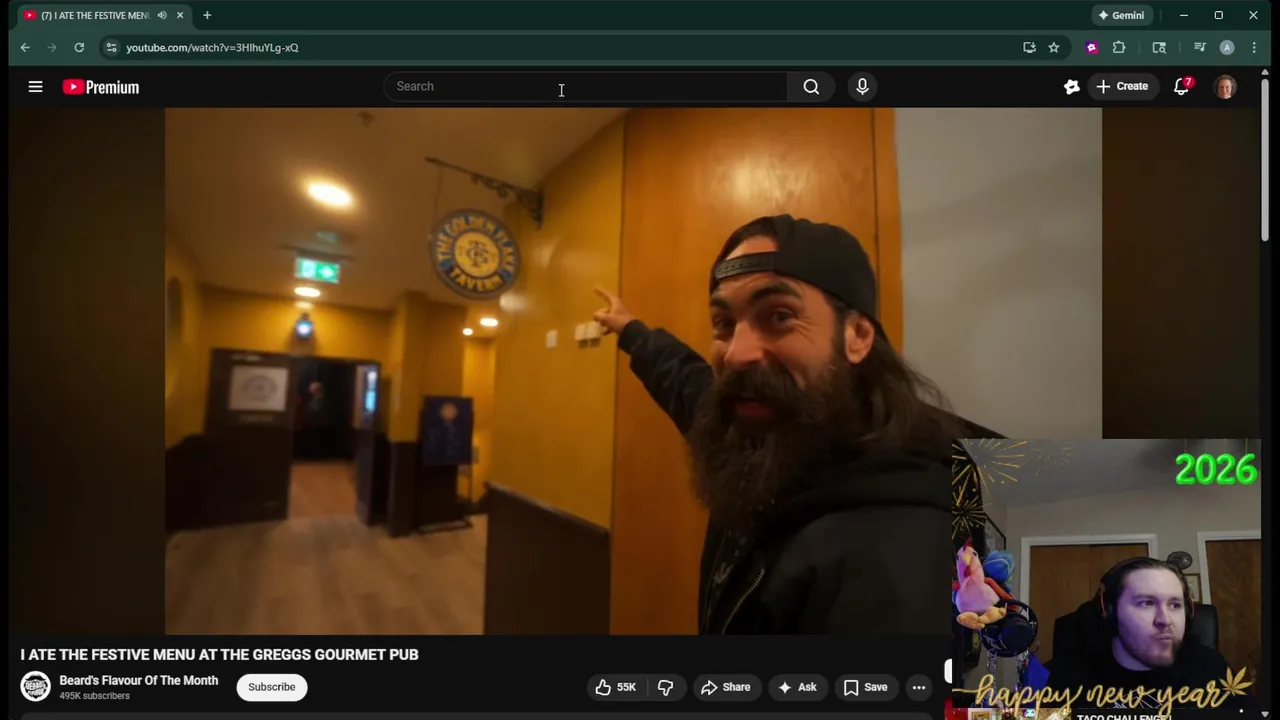Click the Ask button

click(797, 687)
